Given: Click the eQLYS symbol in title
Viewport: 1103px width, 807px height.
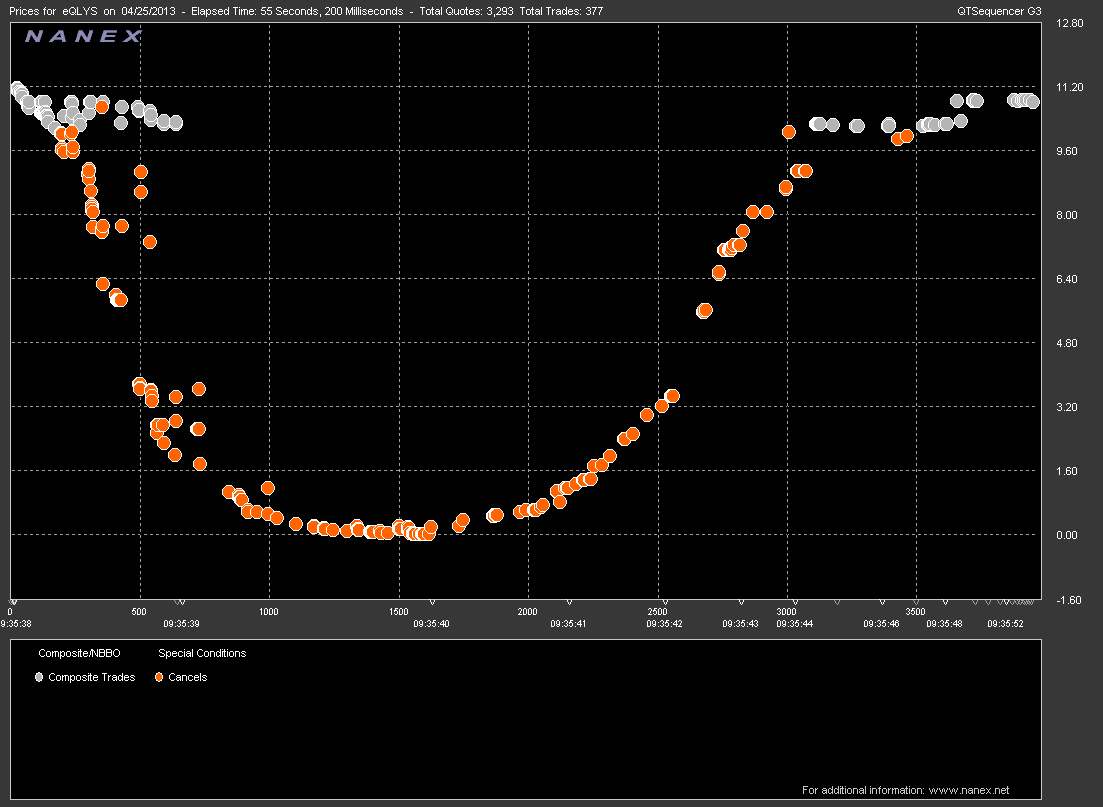Looking at the screenshot, I should (79, 11).
